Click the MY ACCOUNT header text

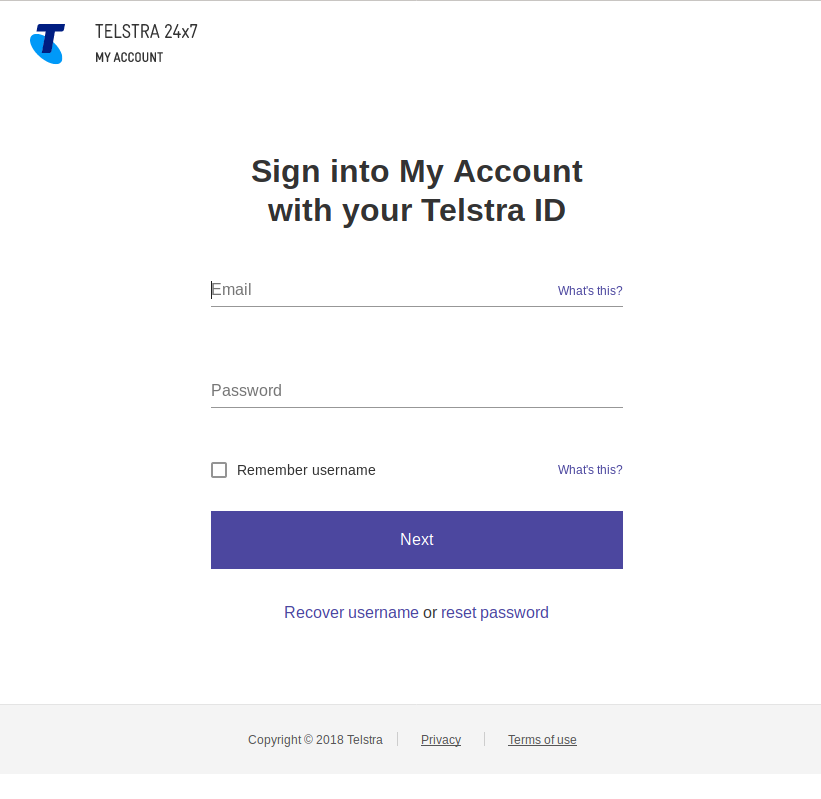tap(128, 57)
